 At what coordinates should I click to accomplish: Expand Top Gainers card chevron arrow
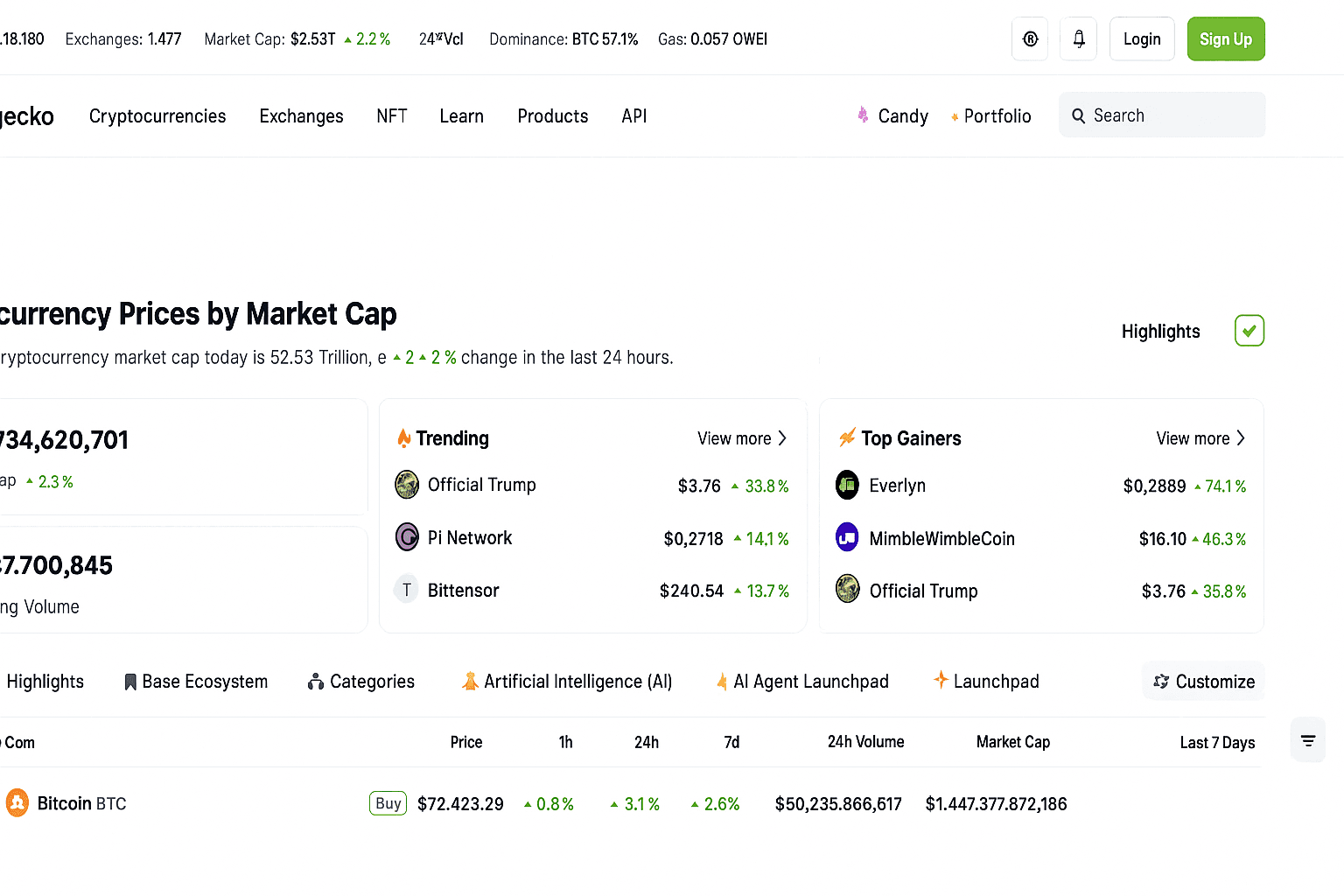point(1241,438)
